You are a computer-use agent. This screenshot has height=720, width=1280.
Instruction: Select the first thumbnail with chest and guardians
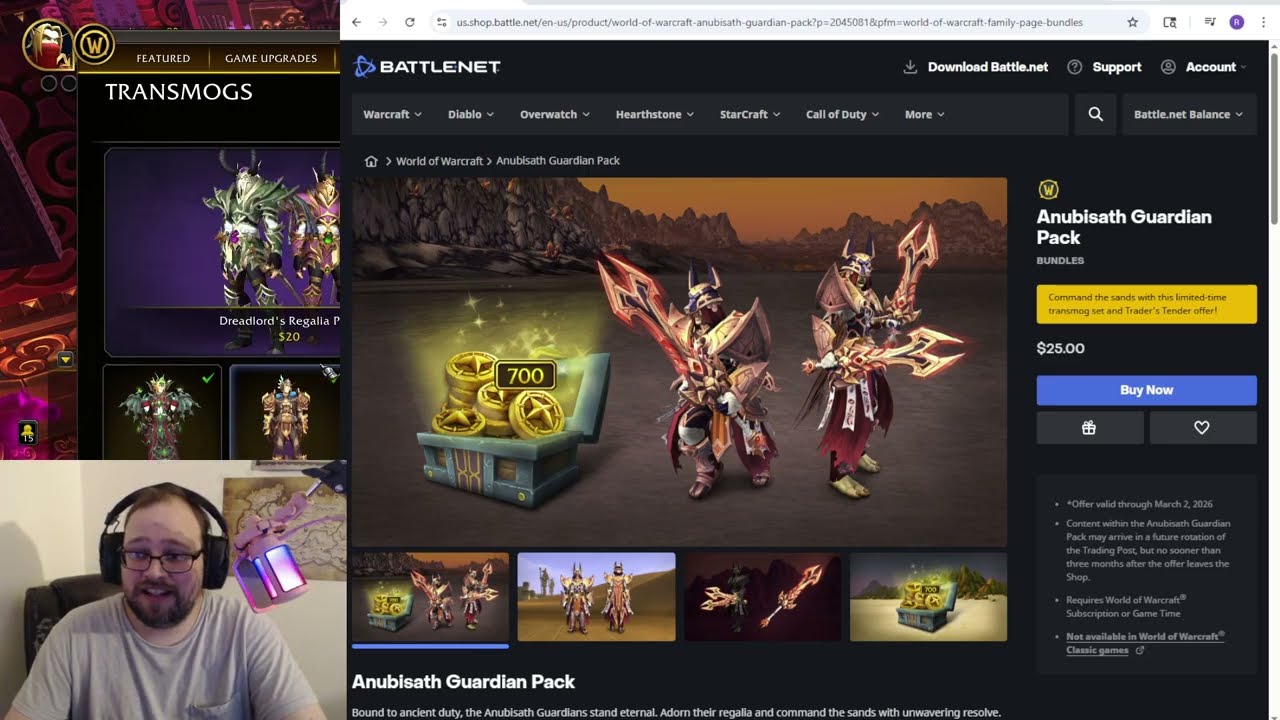click(x=430, y=597)
